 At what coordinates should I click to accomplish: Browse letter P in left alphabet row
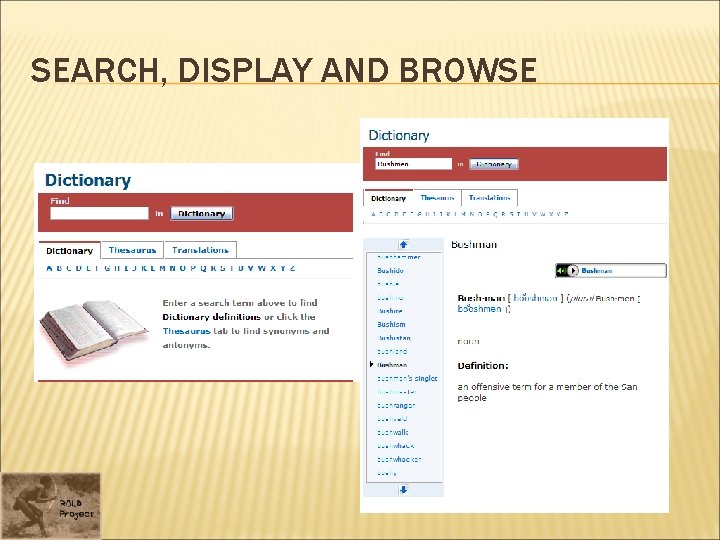click(x=193, y=268)
